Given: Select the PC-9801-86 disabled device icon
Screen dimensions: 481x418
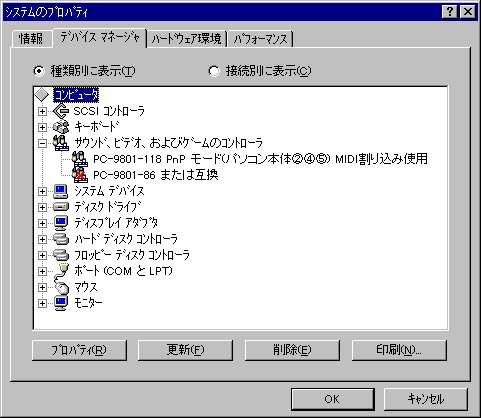Looking at the screenshot, I should point(80,175).
